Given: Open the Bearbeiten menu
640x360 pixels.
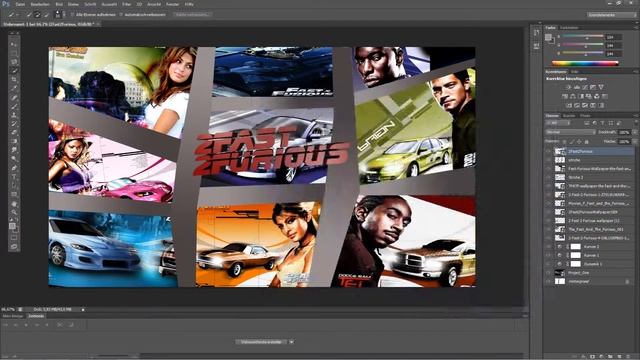Looking at the screenshot, I should (40, 4).
